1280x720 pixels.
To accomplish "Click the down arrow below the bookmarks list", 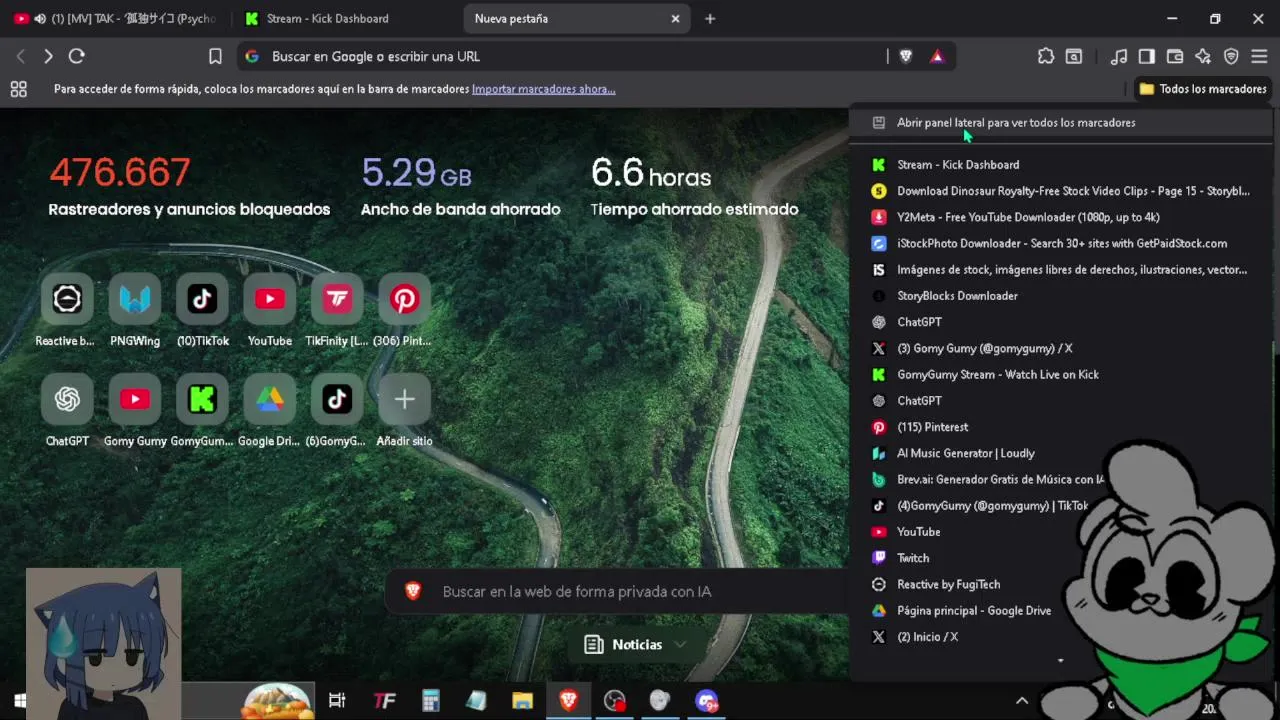I will pyautogui.click(x=1060, y=661).
